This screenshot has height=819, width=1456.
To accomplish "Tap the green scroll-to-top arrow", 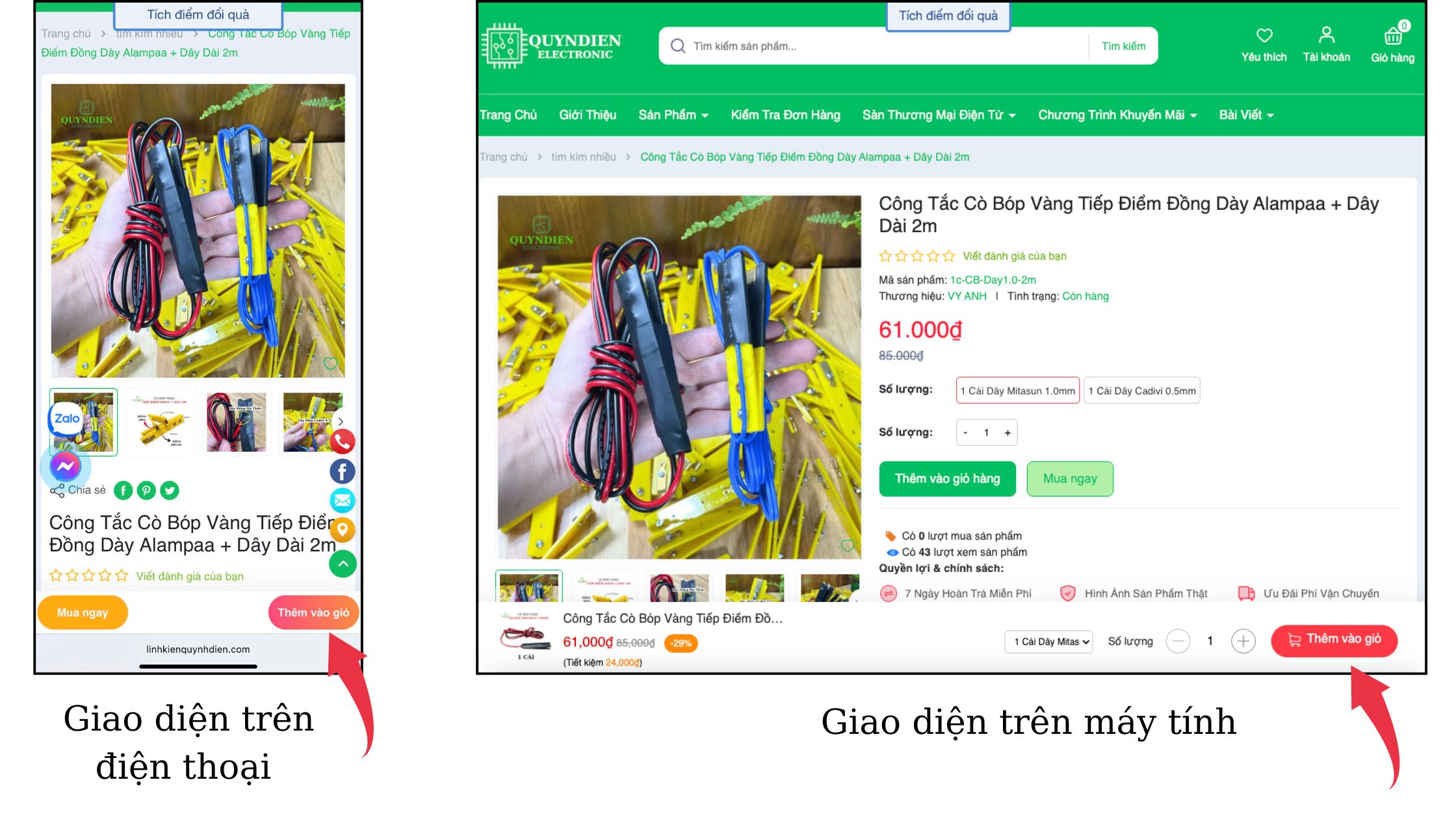I will (x=343, y=564).
